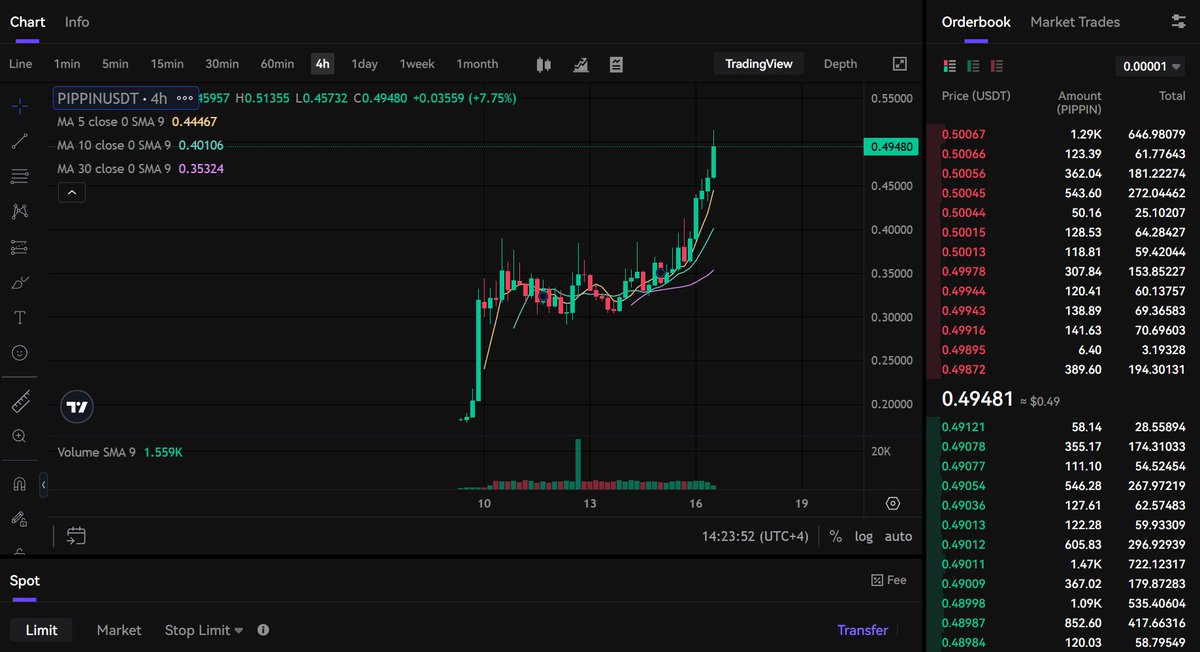This screenshot has width=1200, height=652.
Task: Select the XABCD pattern tool
Action: click(x=19, y=211)
